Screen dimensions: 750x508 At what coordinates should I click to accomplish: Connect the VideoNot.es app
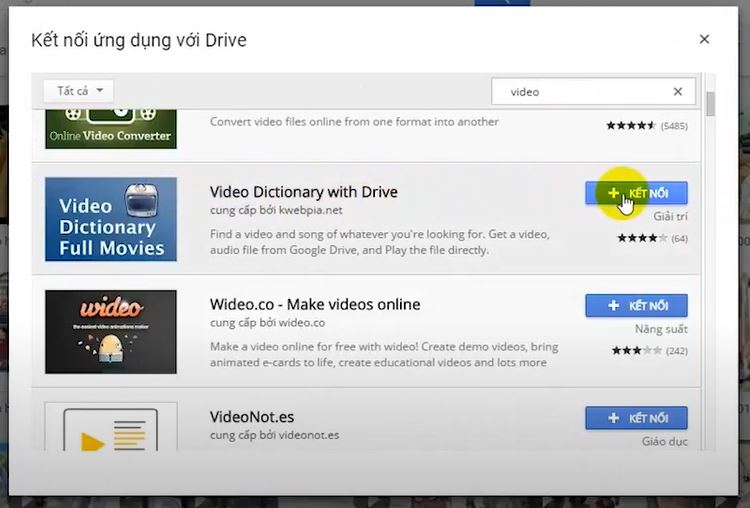[x=636, y=418]
